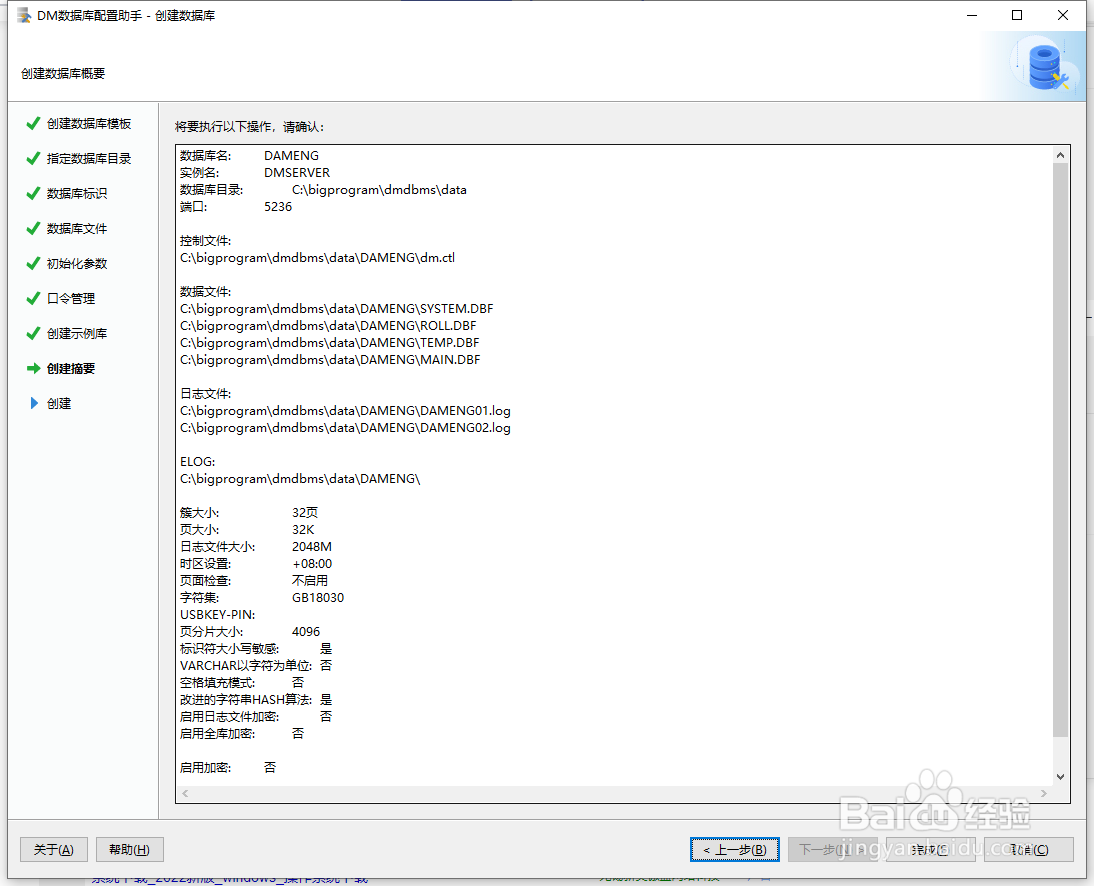Select the 数据库标识 step

77,193
